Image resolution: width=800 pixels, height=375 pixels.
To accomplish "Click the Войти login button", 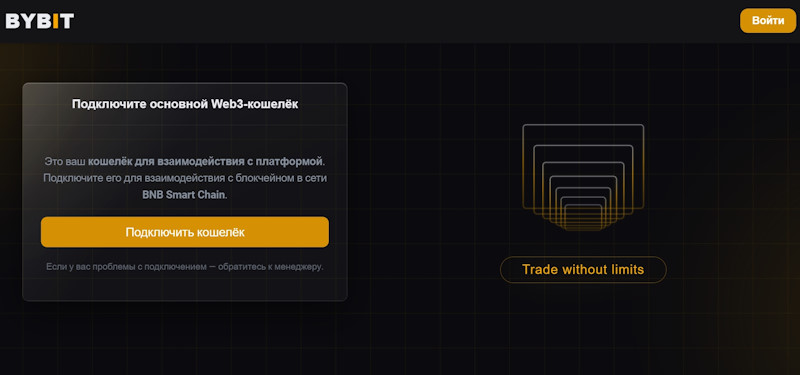I will (x=768, y=21).
